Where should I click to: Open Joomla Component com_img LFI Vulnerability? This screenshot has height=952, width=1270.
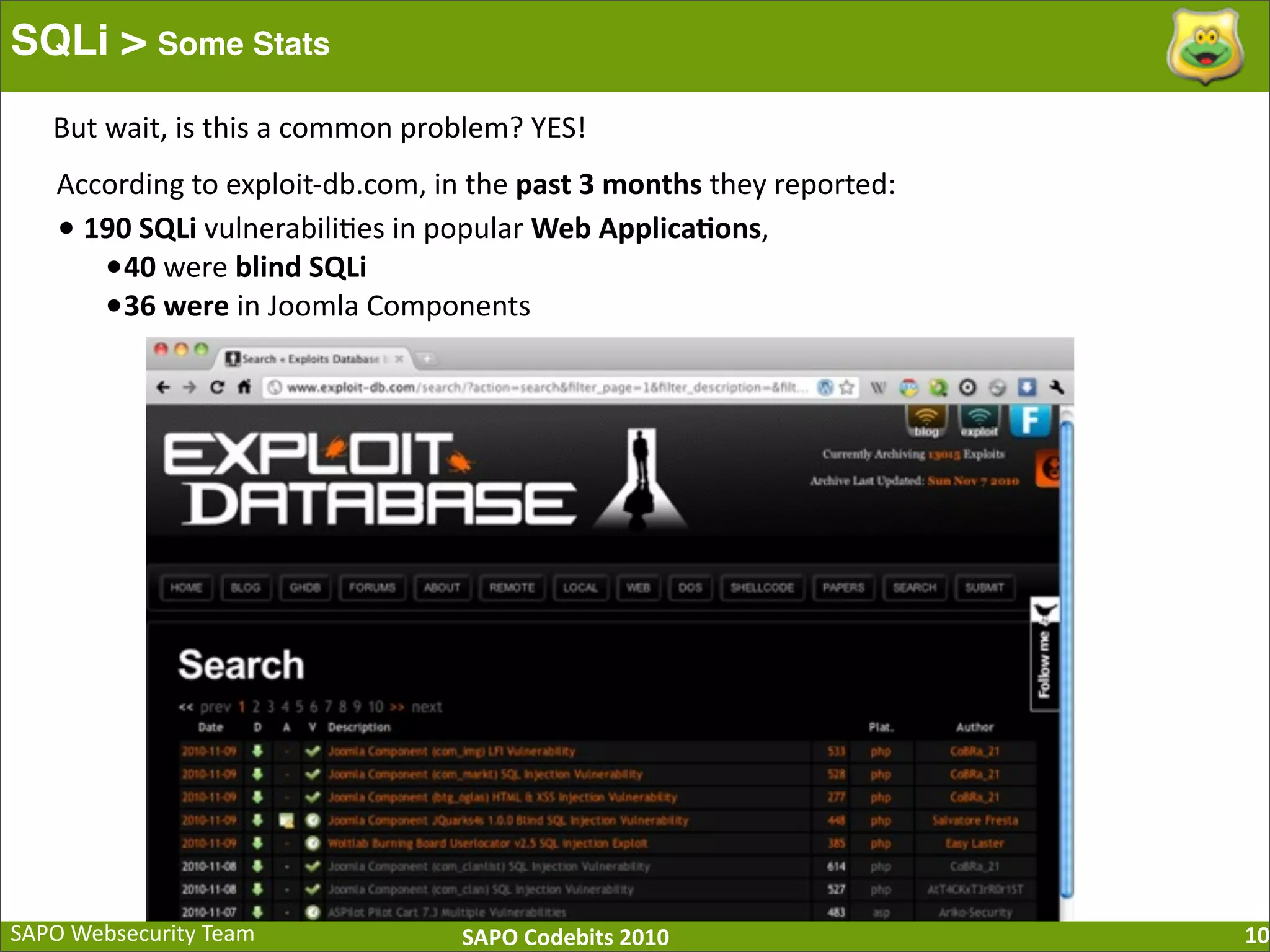[451, 751]
